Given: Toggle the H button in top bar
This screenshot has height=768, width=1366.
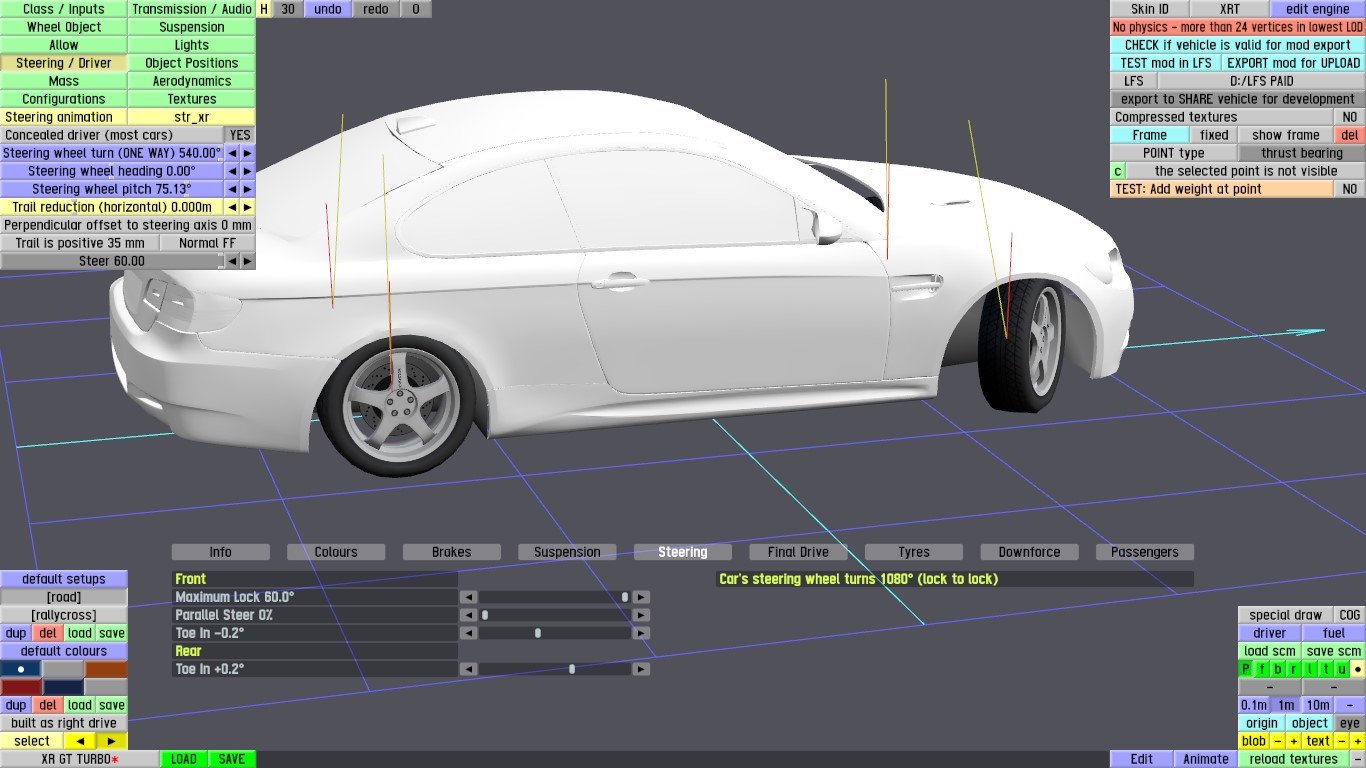Looking at the screenshot, I should (x=264, y=9).
